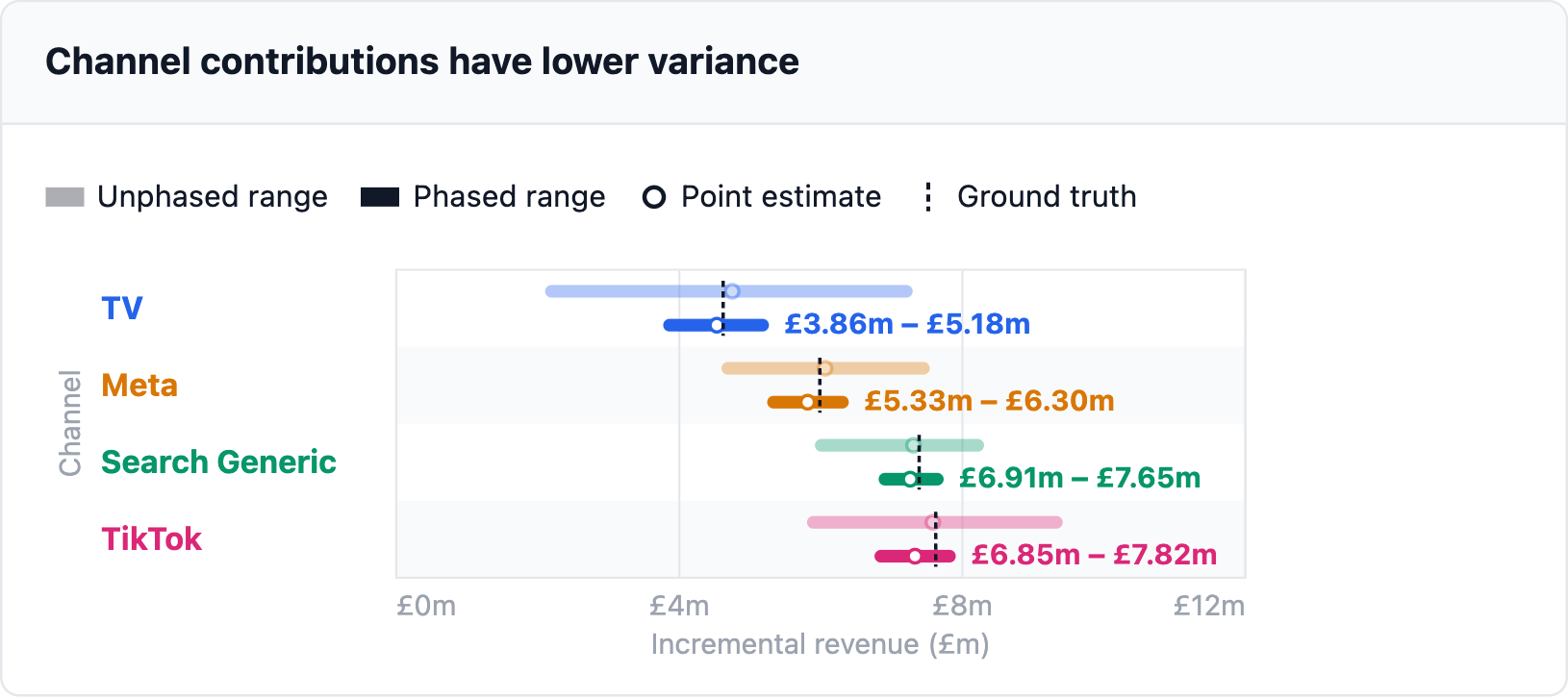Click the Meta phased point estimate marker

(x=807, y=403)
